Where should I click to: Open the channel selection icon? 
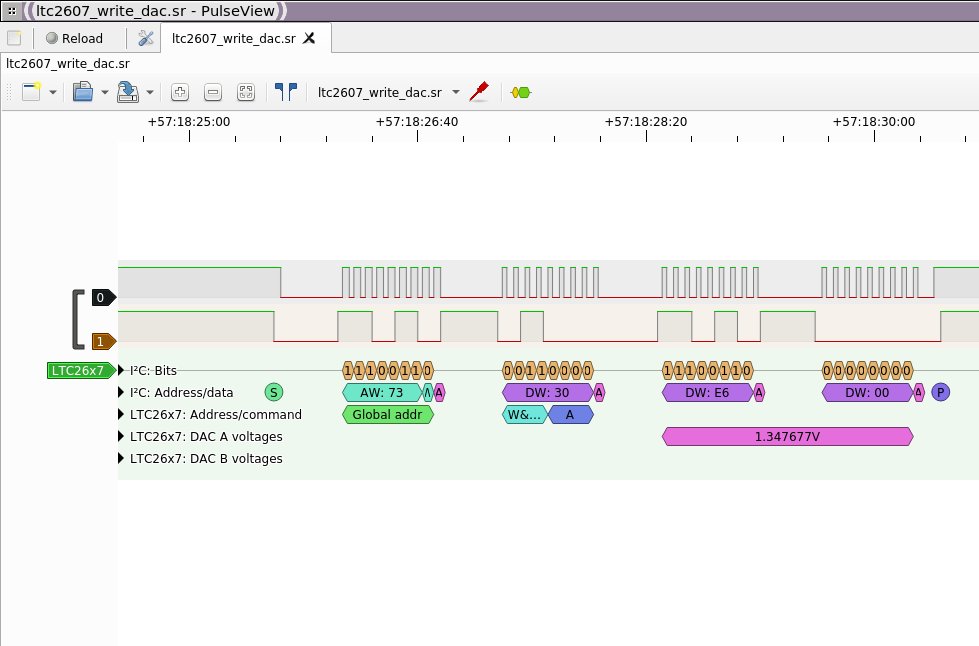point(285,91)
